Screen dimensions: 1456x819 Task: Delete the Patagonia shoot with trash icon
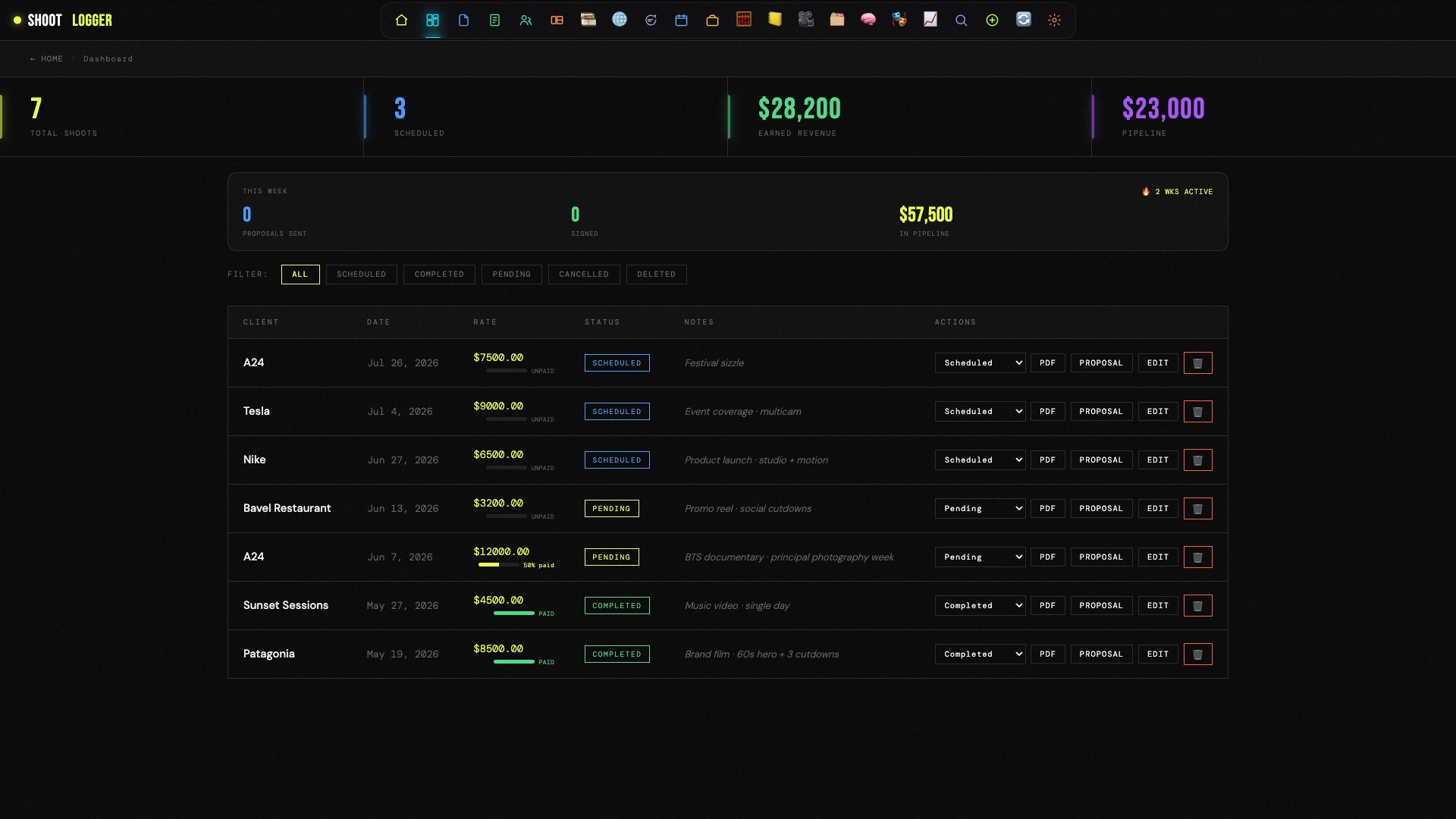point(1197,654)
